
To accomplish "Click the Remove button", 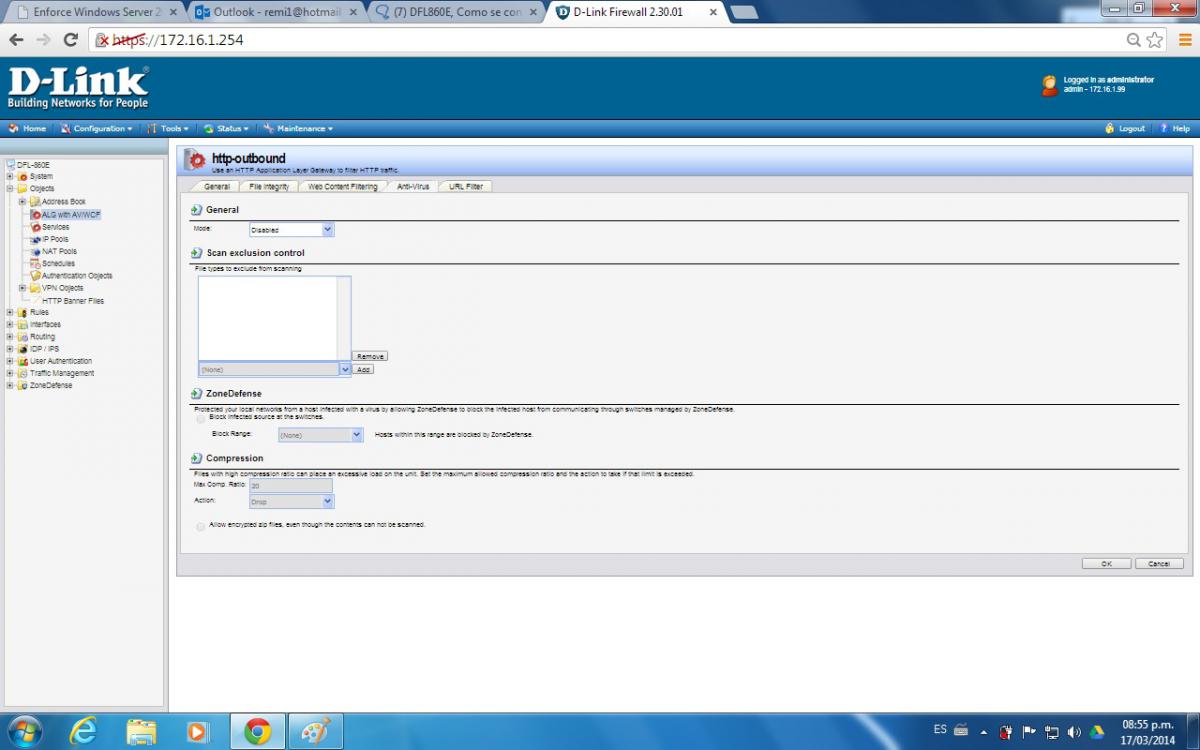I will pos(370,356).
